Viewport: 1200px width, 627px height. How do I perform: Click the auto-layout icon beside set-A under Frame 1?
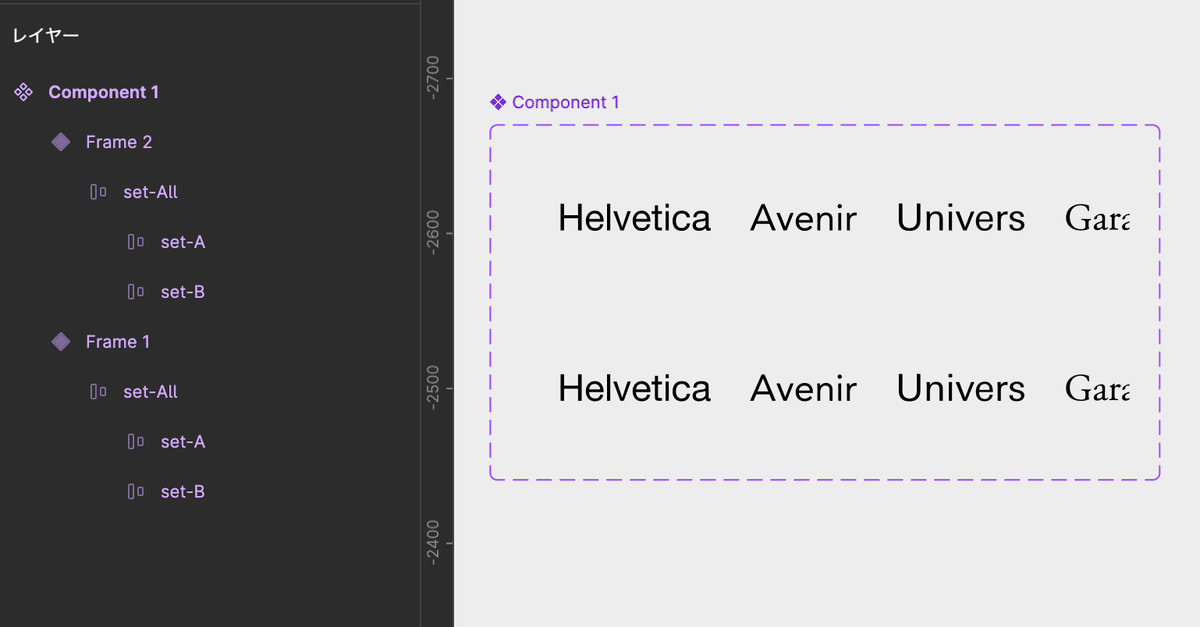coord(135,442)
